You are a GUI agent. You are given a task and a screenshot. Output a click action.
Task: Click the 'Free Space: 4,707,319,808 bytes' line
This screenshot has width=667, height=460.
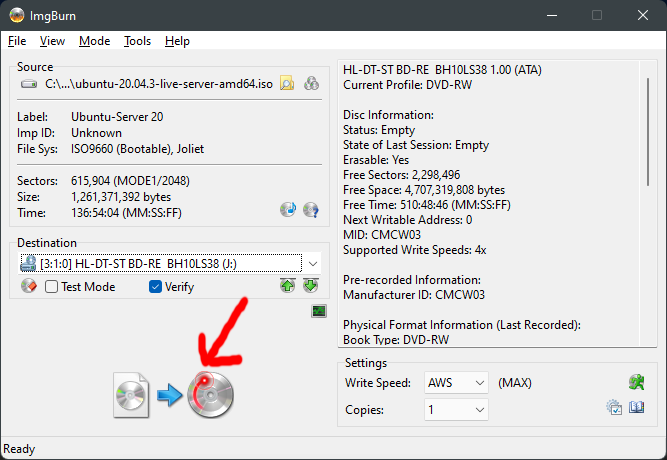tap(424, 190)
